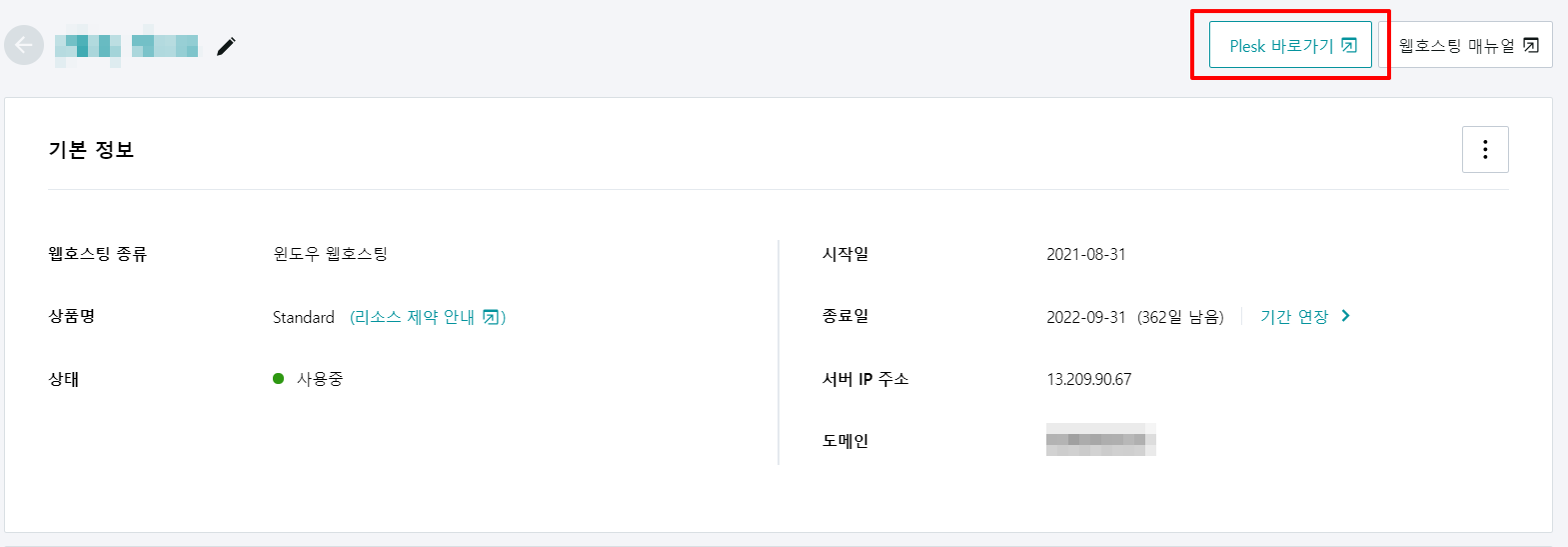Image resolution: width=1568 pixels, height=547 pixels.
Task: Click the 윈도우 웹호스팅 type value
Action: [331, 254]
